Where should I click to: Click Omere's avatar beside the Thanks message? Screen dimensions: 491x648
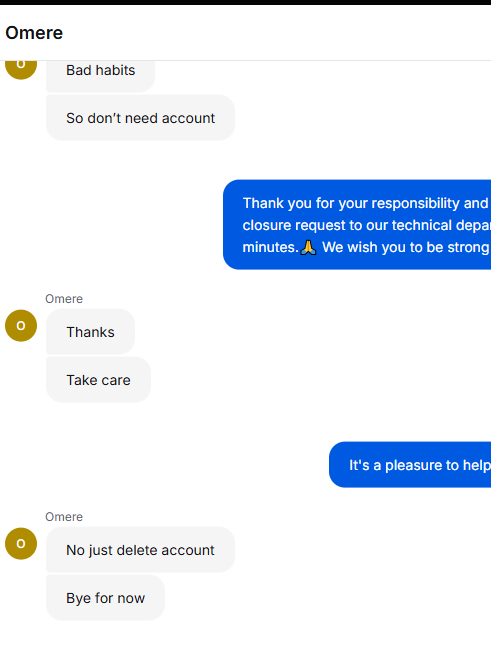21,326
